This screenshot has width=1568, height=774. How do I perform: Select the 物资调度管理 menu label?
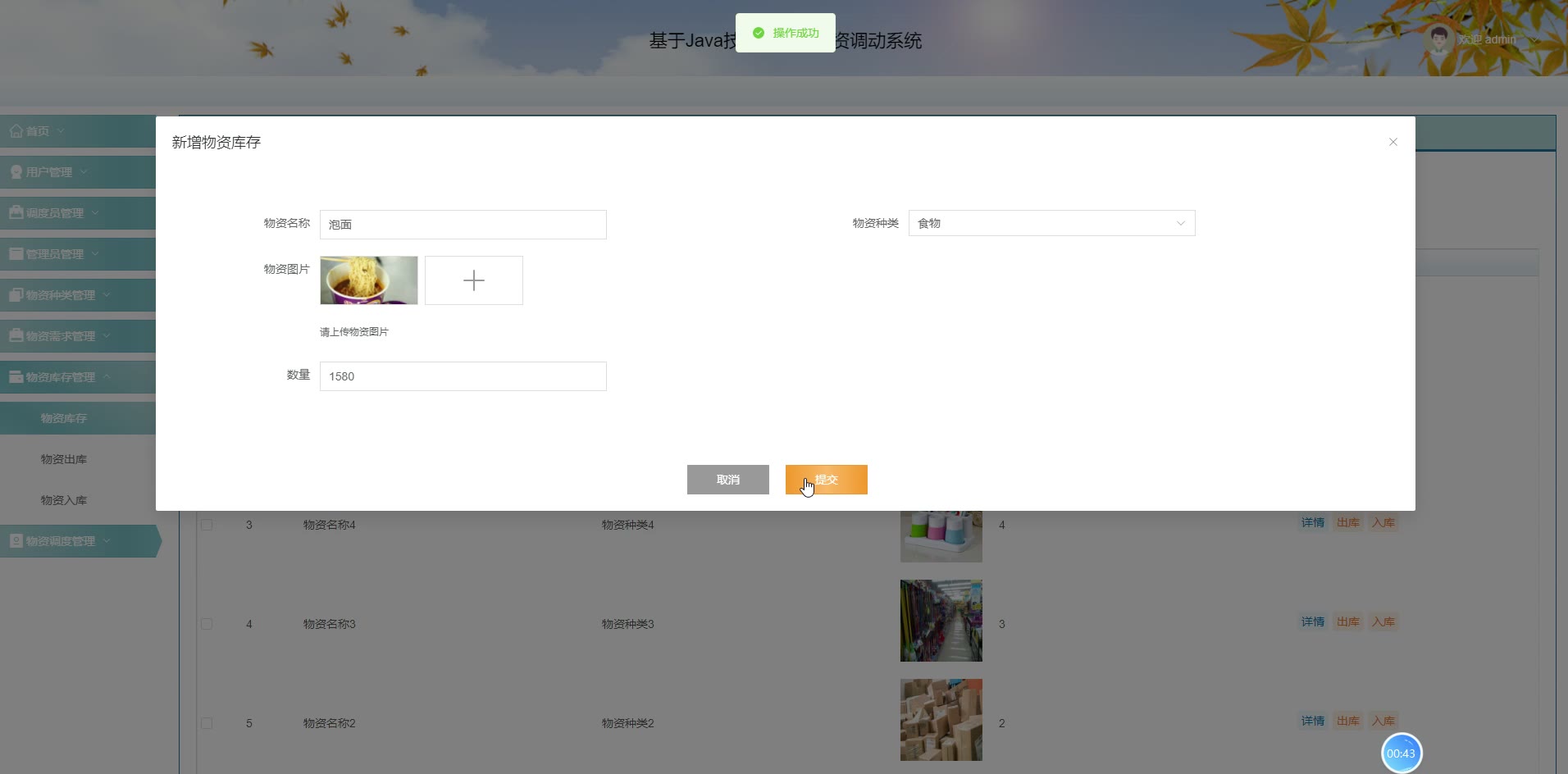pyautogui.click(x=61, y=541)
